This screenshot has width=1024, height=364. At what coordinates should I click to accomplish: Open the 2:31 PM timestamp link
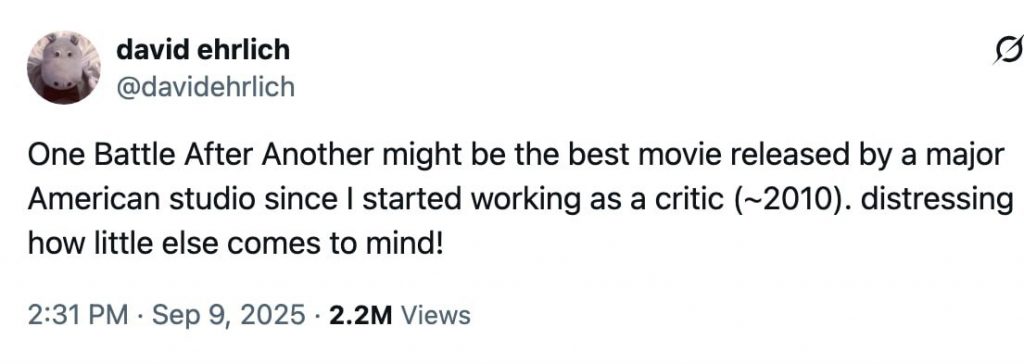[78, 315]
